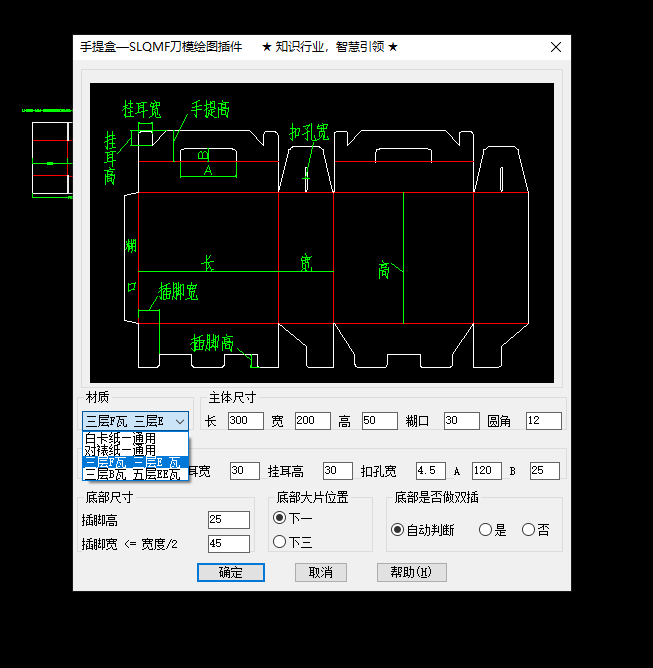
Task: Select the 下三 radio button
Action: (x=280, y=542)
